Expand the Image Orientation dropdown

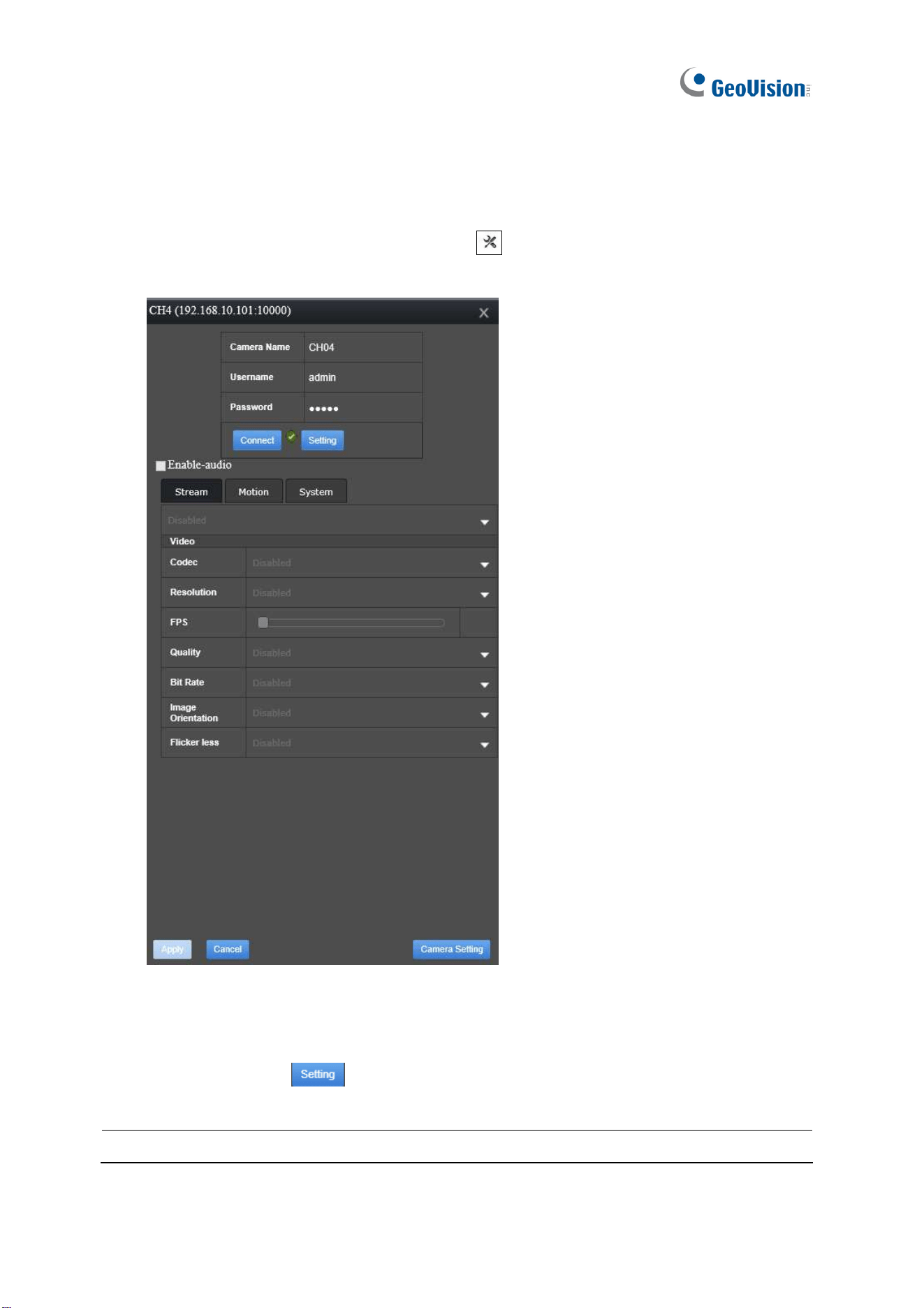(x=372, y=713)
